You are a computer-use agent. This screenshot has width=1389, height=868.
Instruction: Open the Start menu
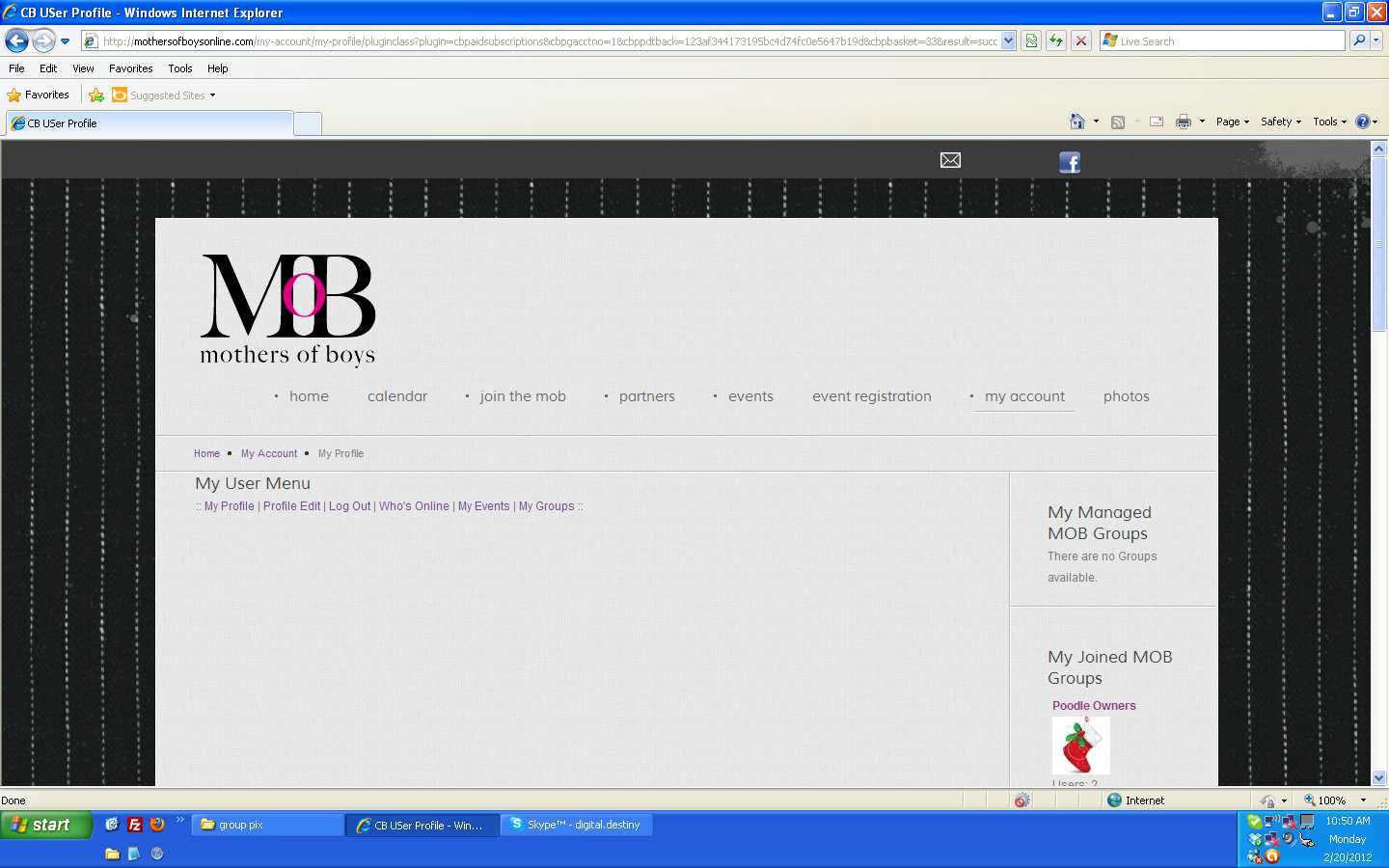click(46, 825)
